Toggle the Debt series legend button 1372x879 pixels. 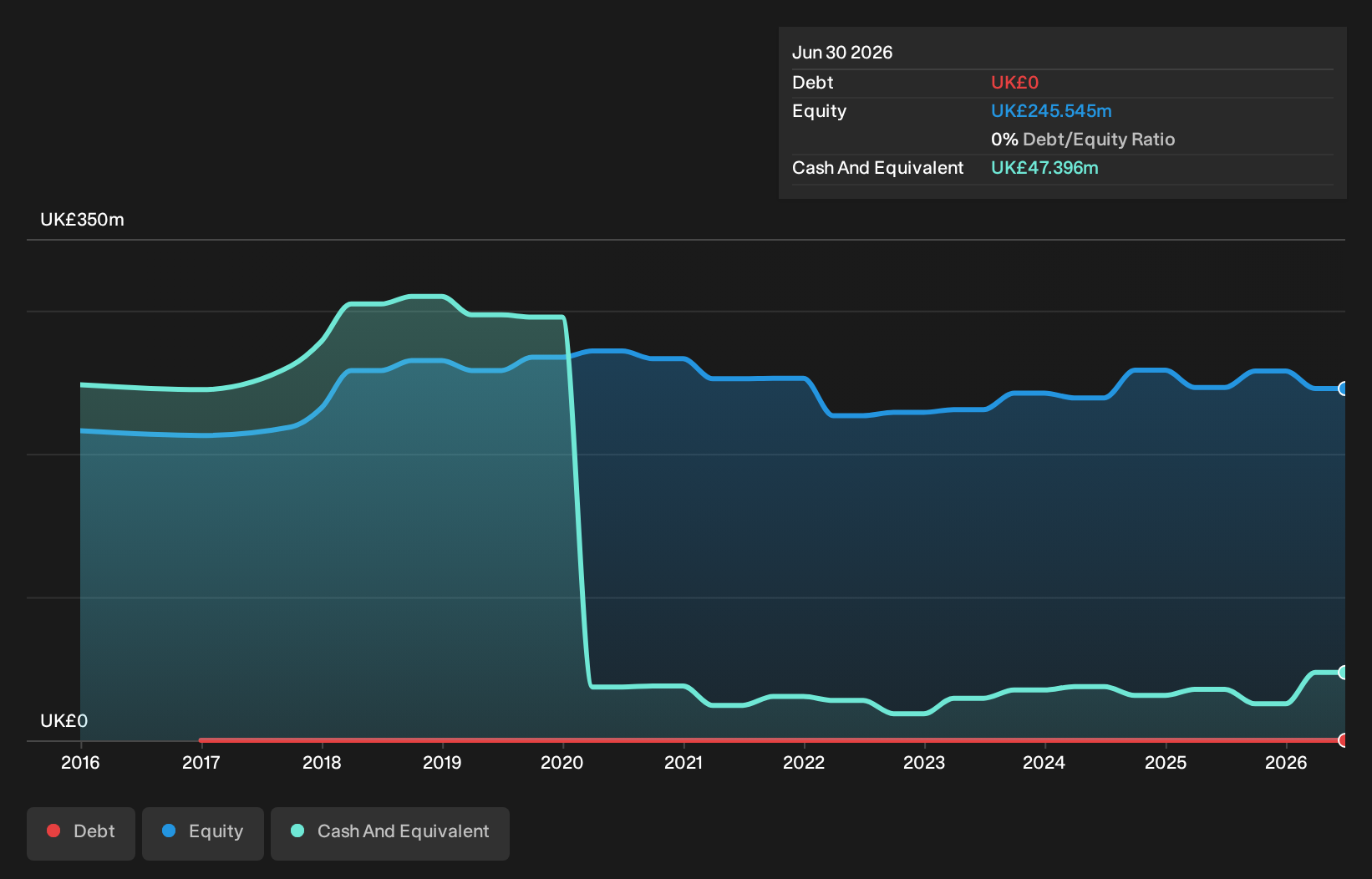(x=81, y=833)
